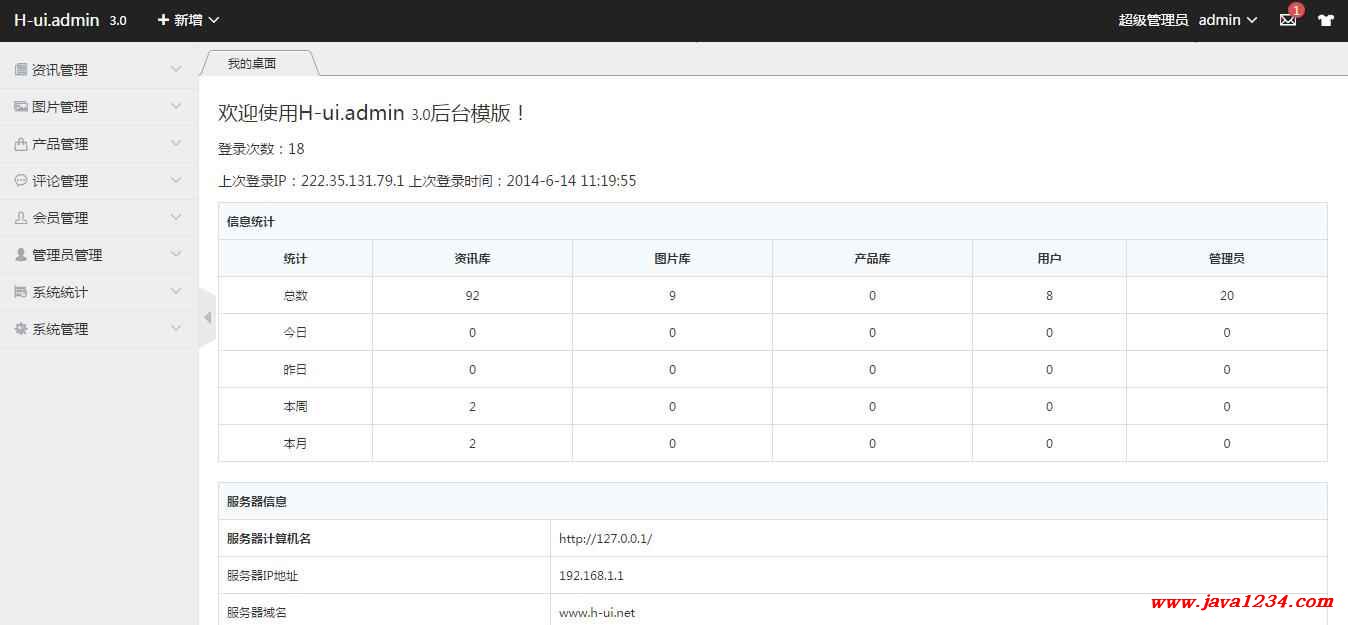The image size is (1348, 625).
Task: Click the comment management bubble icon
Action: [21, 181]
